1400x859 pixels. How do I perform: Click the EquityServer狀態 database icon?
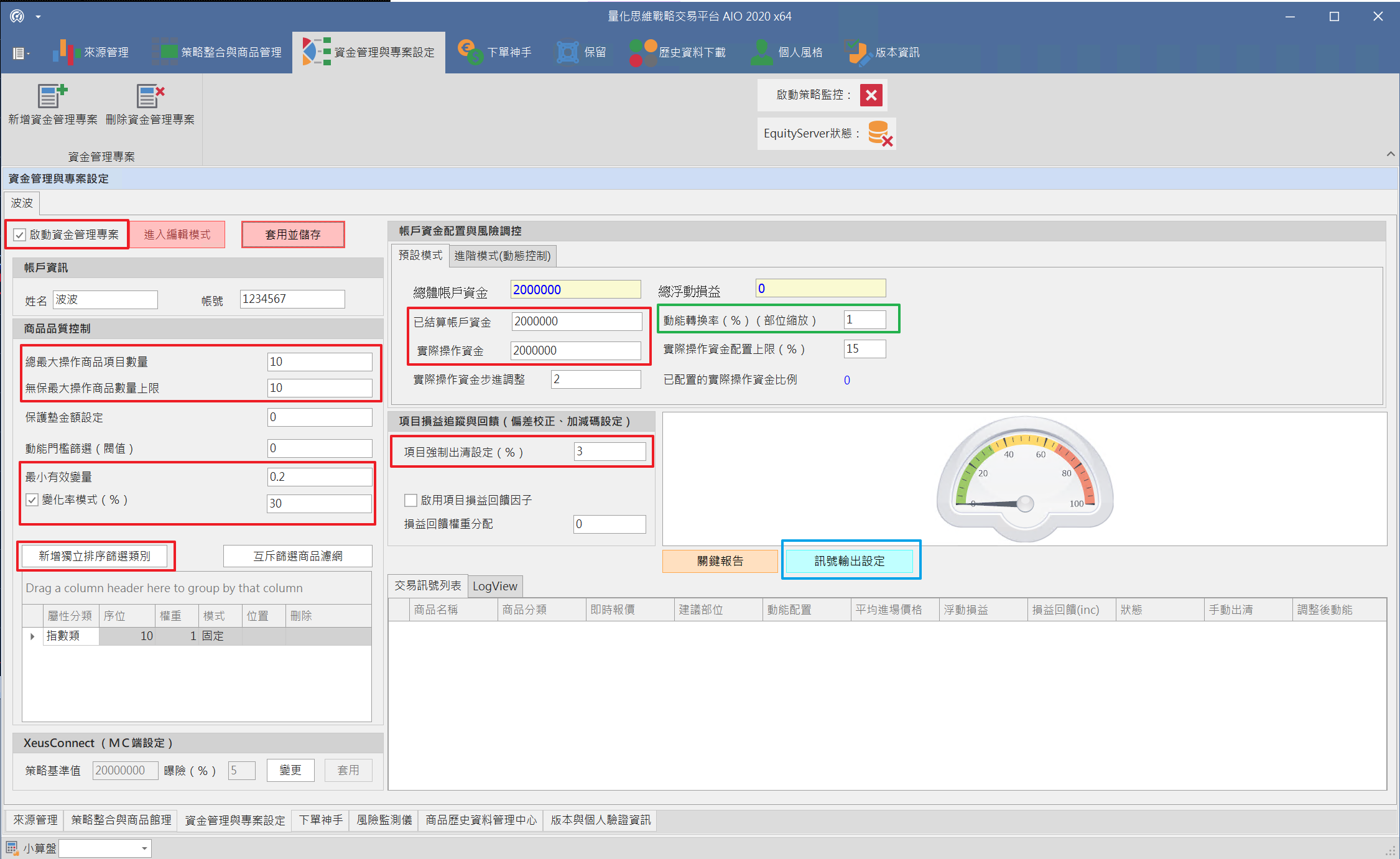(879, 134)
